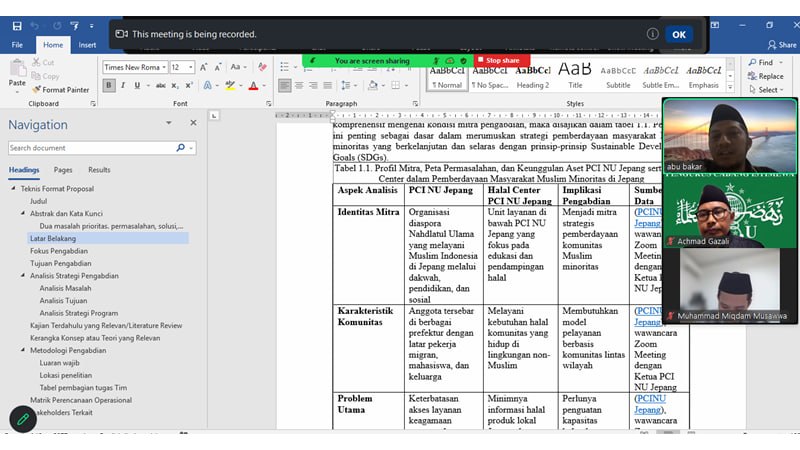Click the red Stop share button
Image resolution: width=800 pixels, height=450 pixels.
click(502, 60)
